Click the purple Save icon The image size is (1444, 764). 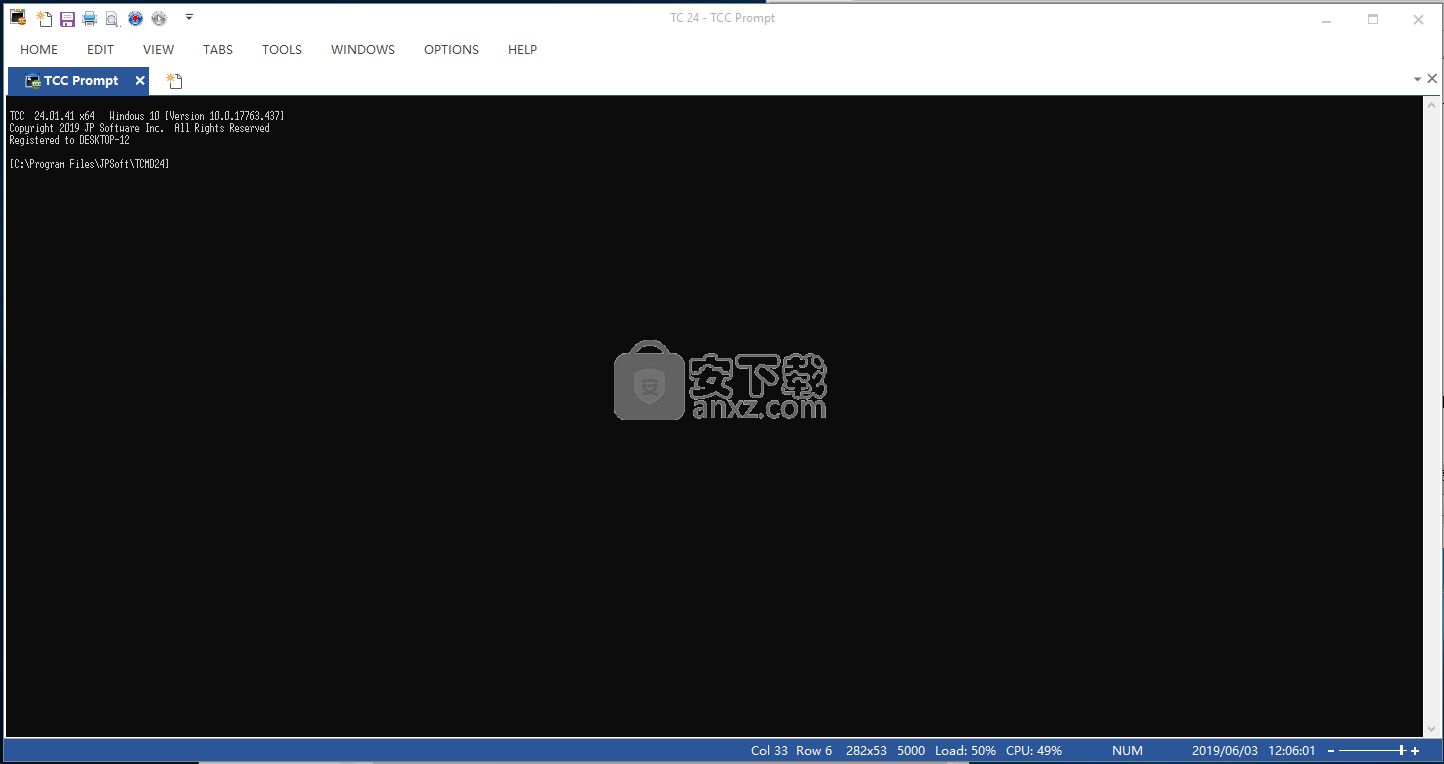click(x=67, y=19)
